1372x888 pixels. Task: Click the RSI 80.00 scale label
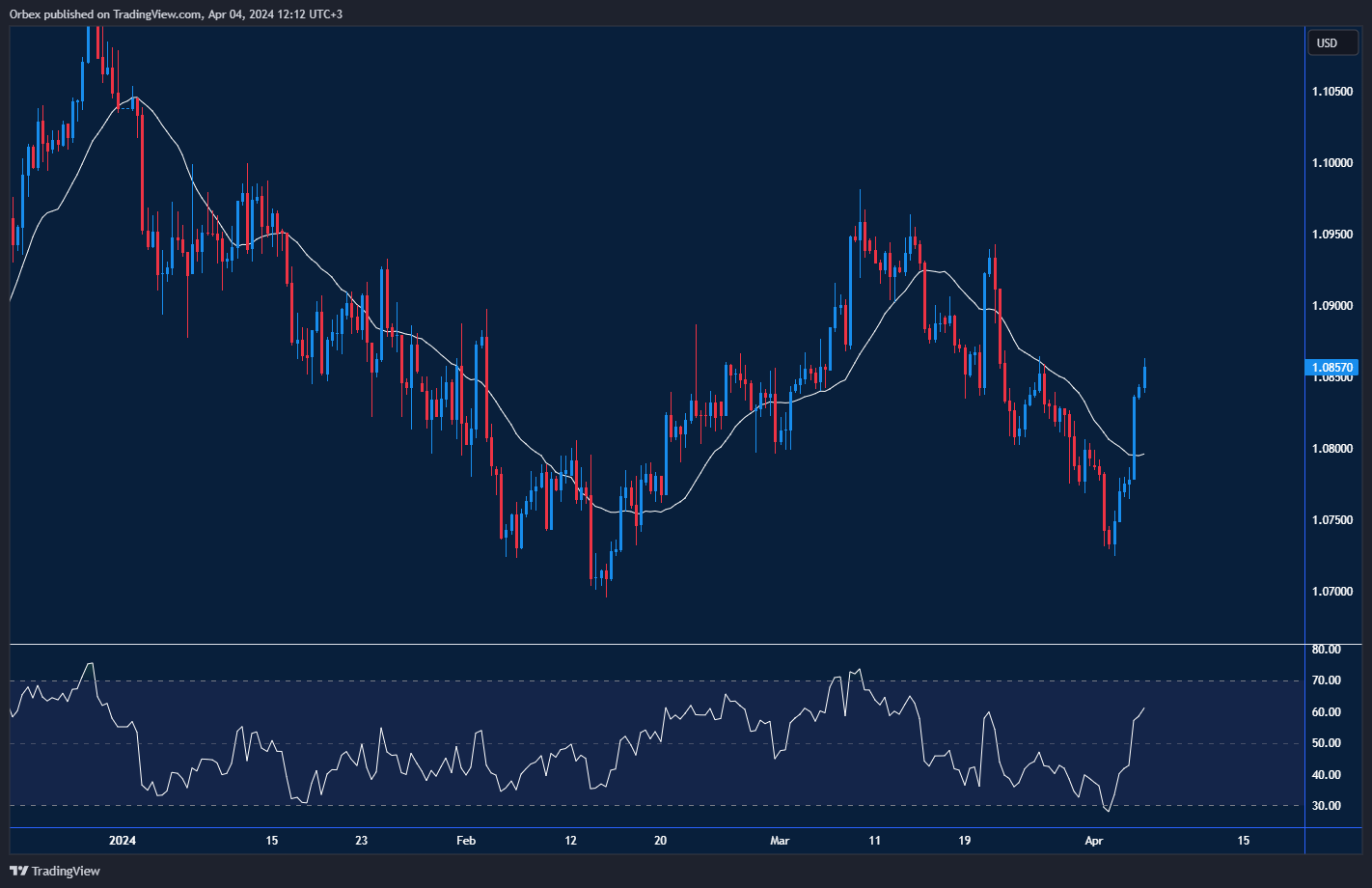[1327, 650]
